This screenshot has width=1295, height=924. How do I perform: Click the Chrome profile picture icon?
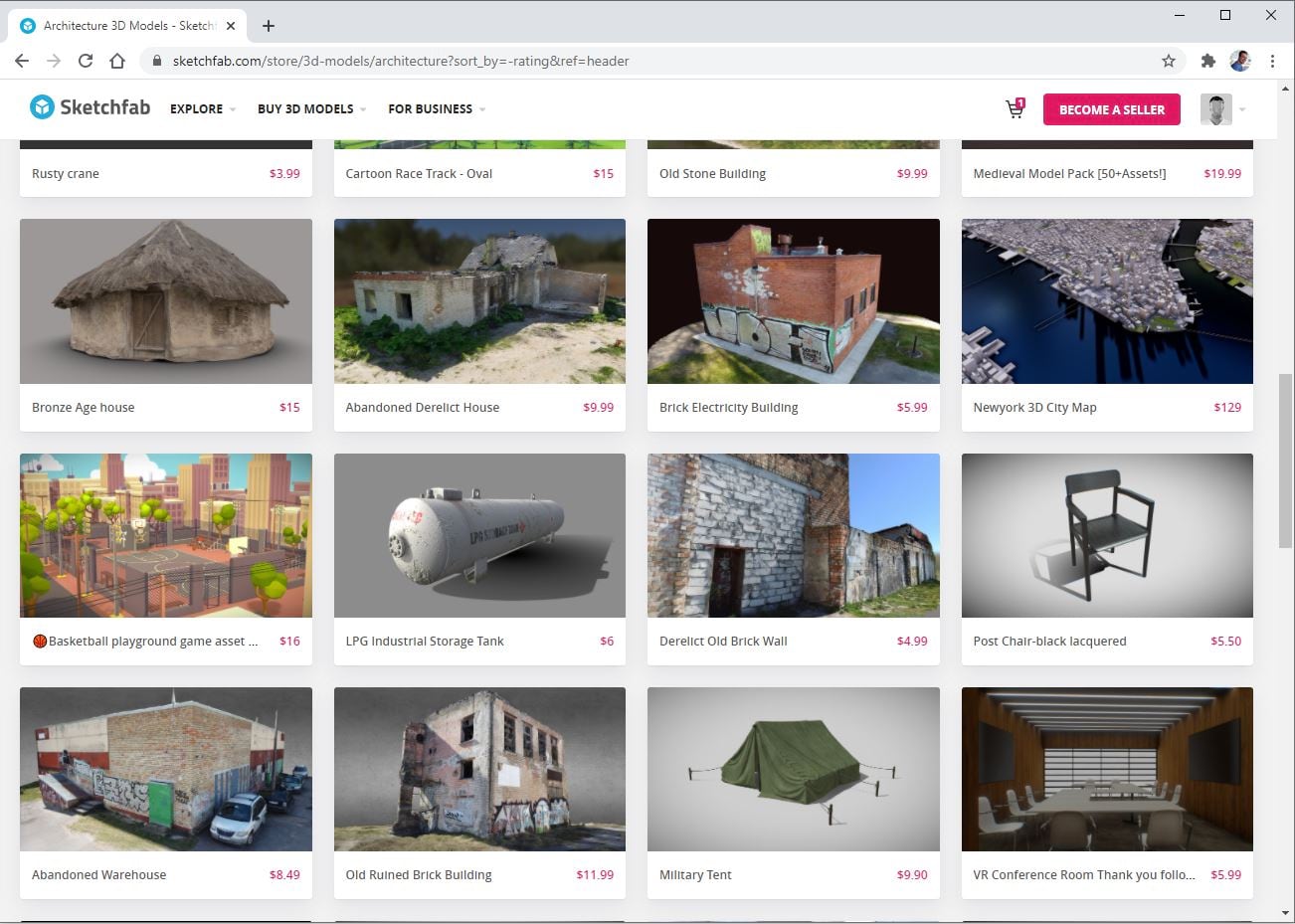pos(1240,61)
